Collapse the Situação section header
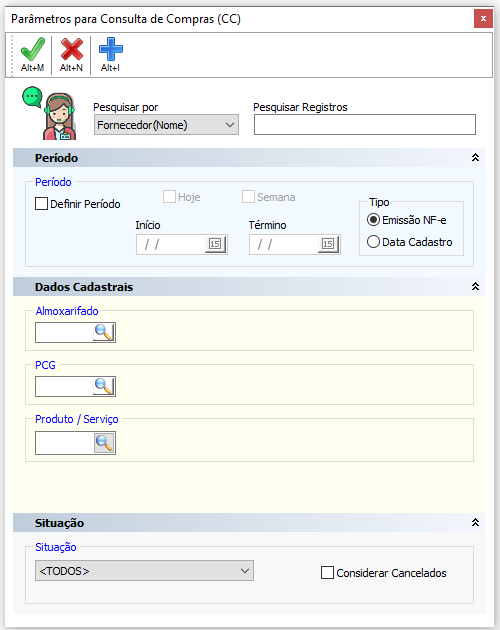The height and width of the screenshot is (630, 500). tap(475, 522)
